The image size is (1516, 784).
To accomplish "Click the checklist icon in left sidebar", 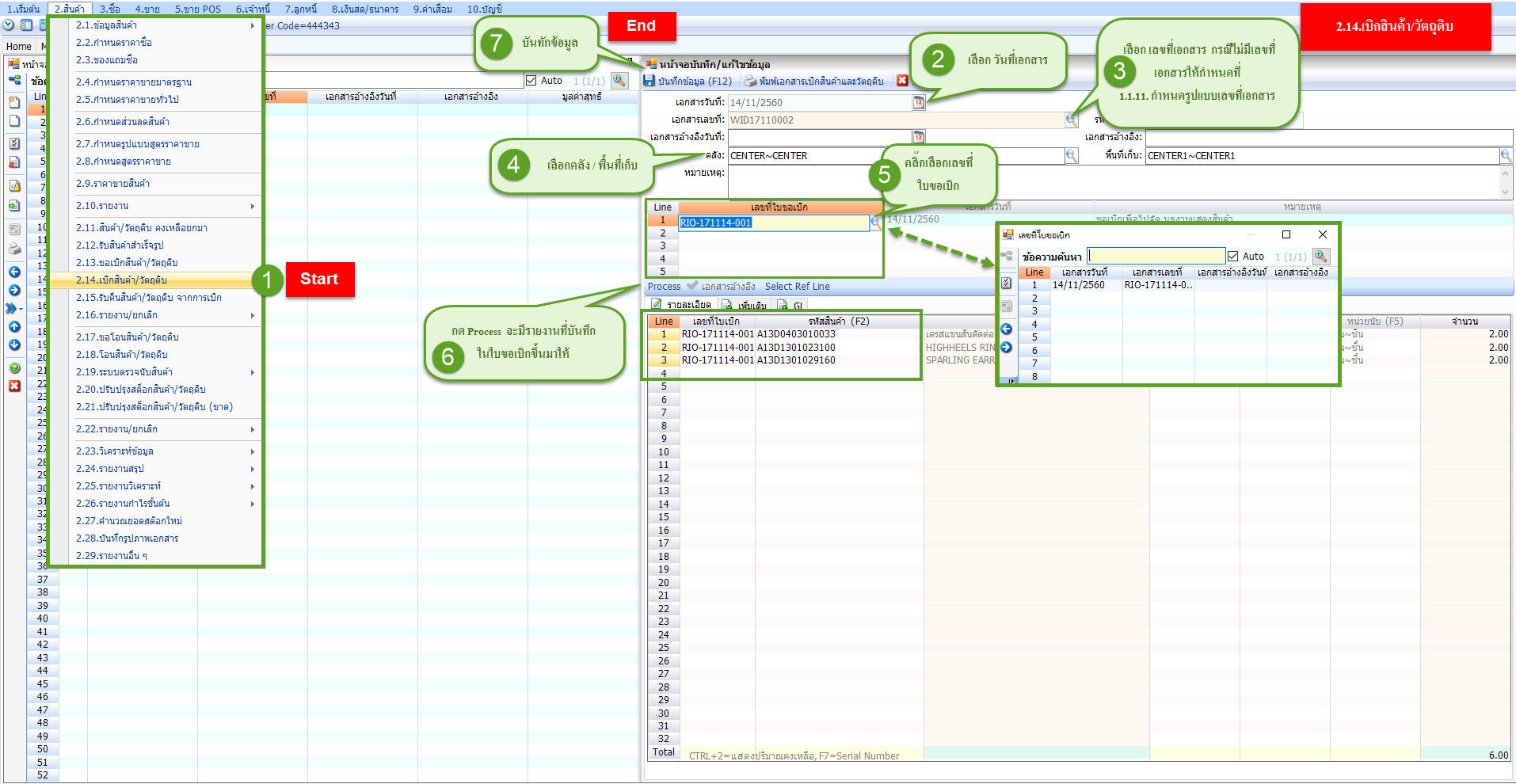I will [x=14, y=143].
